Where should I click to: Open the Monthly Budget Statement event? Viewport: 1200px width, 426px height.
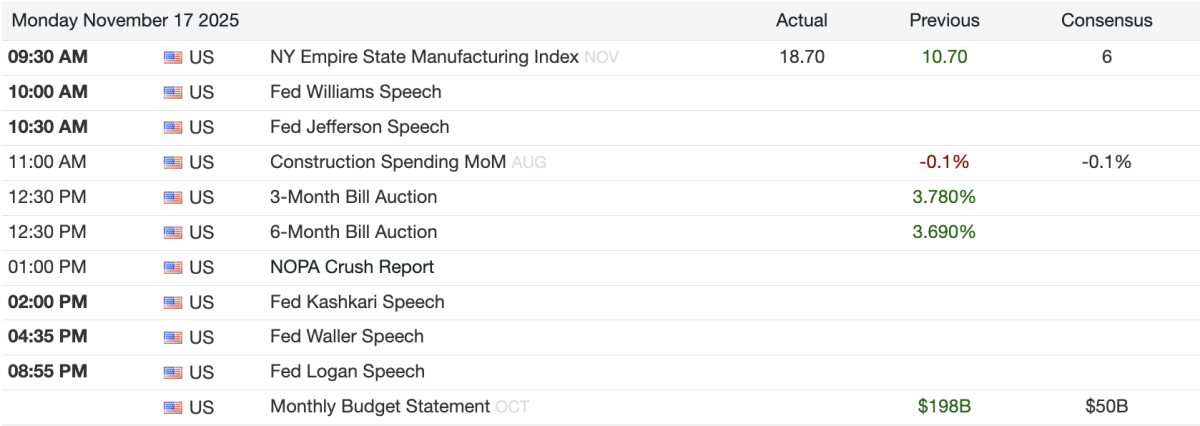pyautogui.click(x=380, y=407)
